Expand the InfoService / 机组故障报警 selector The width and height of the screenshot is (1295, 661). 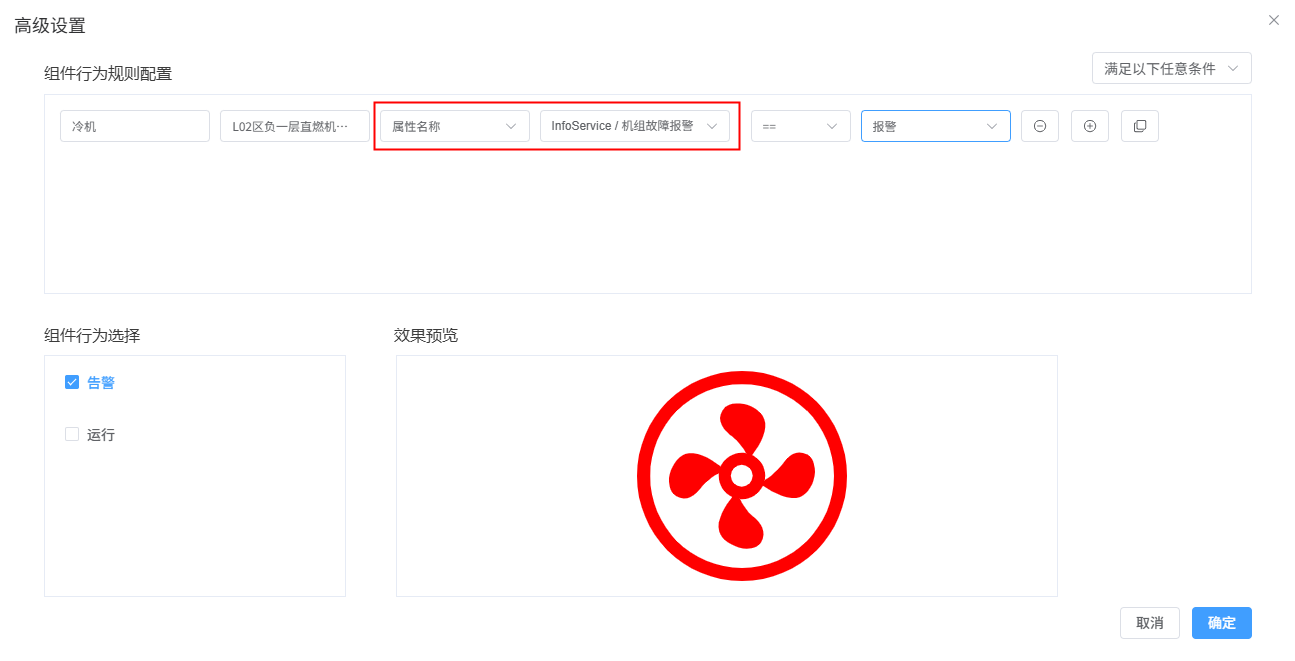click(x=635, y=126)
